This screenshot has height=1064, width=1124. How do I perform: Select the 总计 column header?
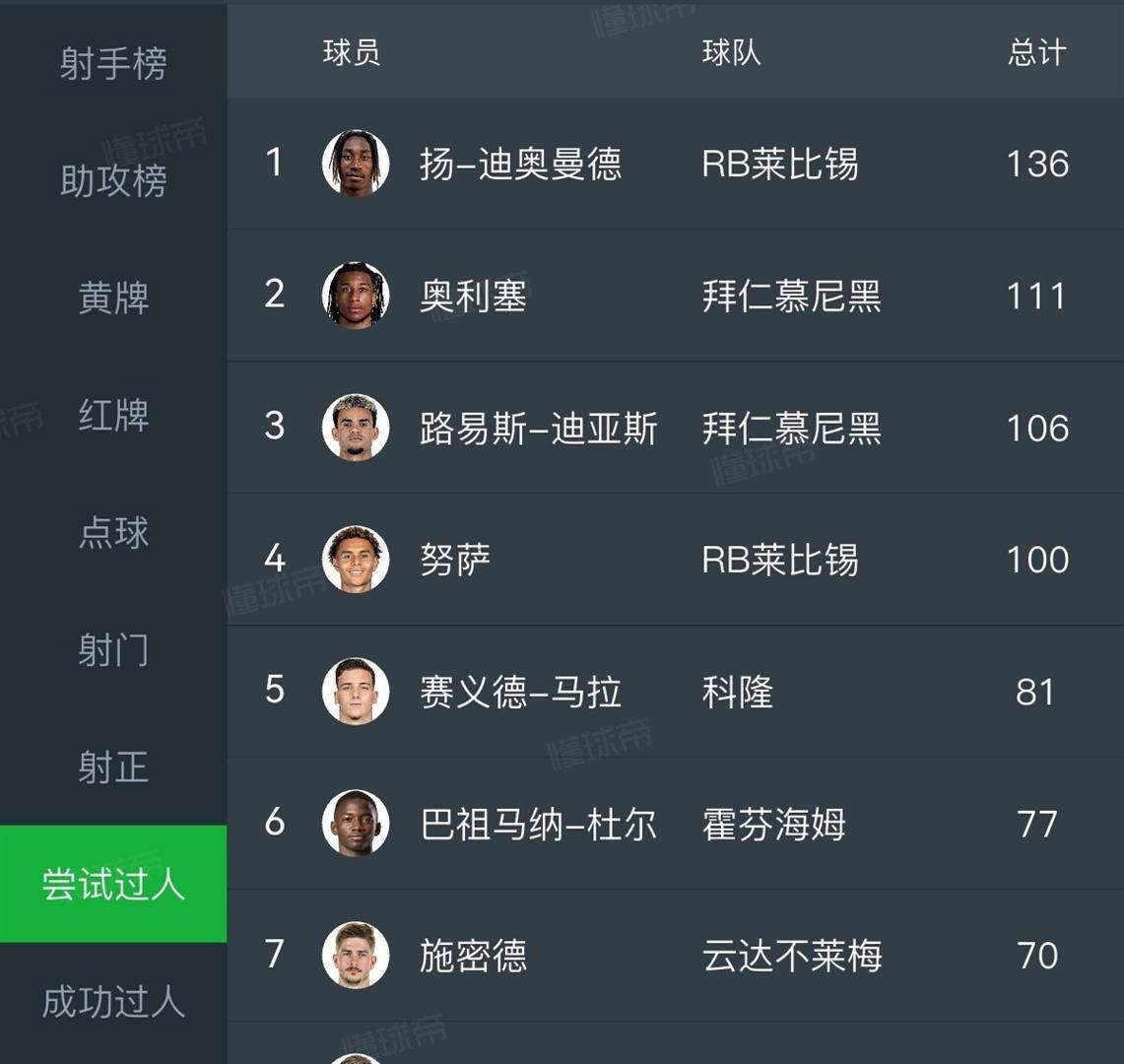pyautogui.click(x=1035, y=53)
